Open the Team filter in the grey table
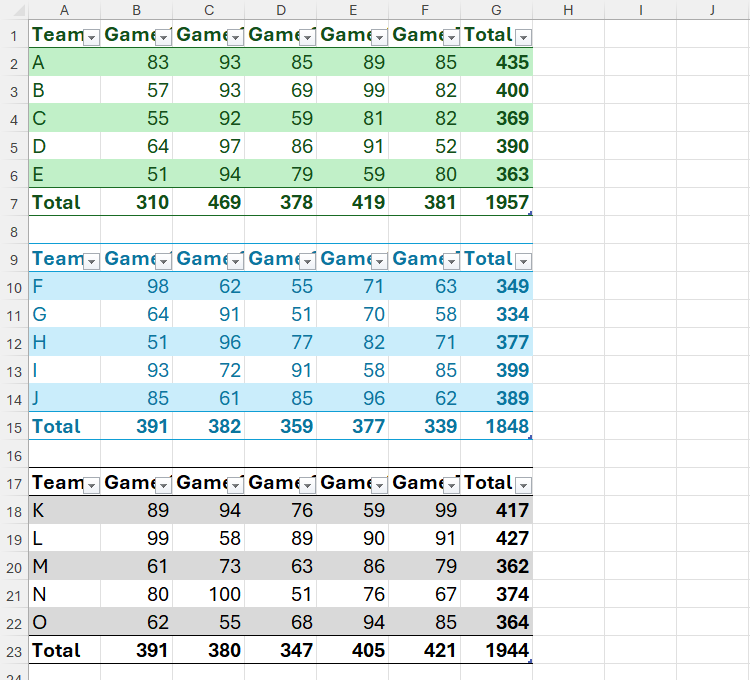750x680 pixels. (91, 485)
